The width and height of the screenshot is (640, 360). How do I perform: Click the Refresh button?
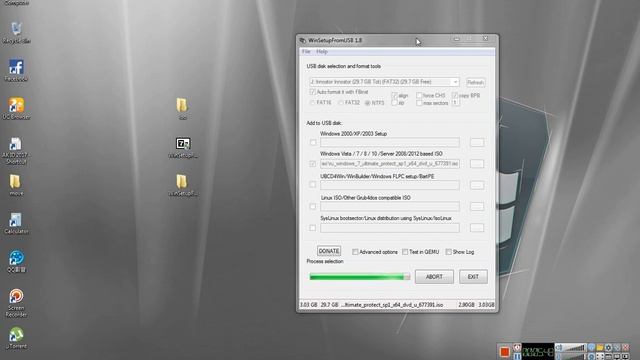pyautogui.click(x=476, y=82)
